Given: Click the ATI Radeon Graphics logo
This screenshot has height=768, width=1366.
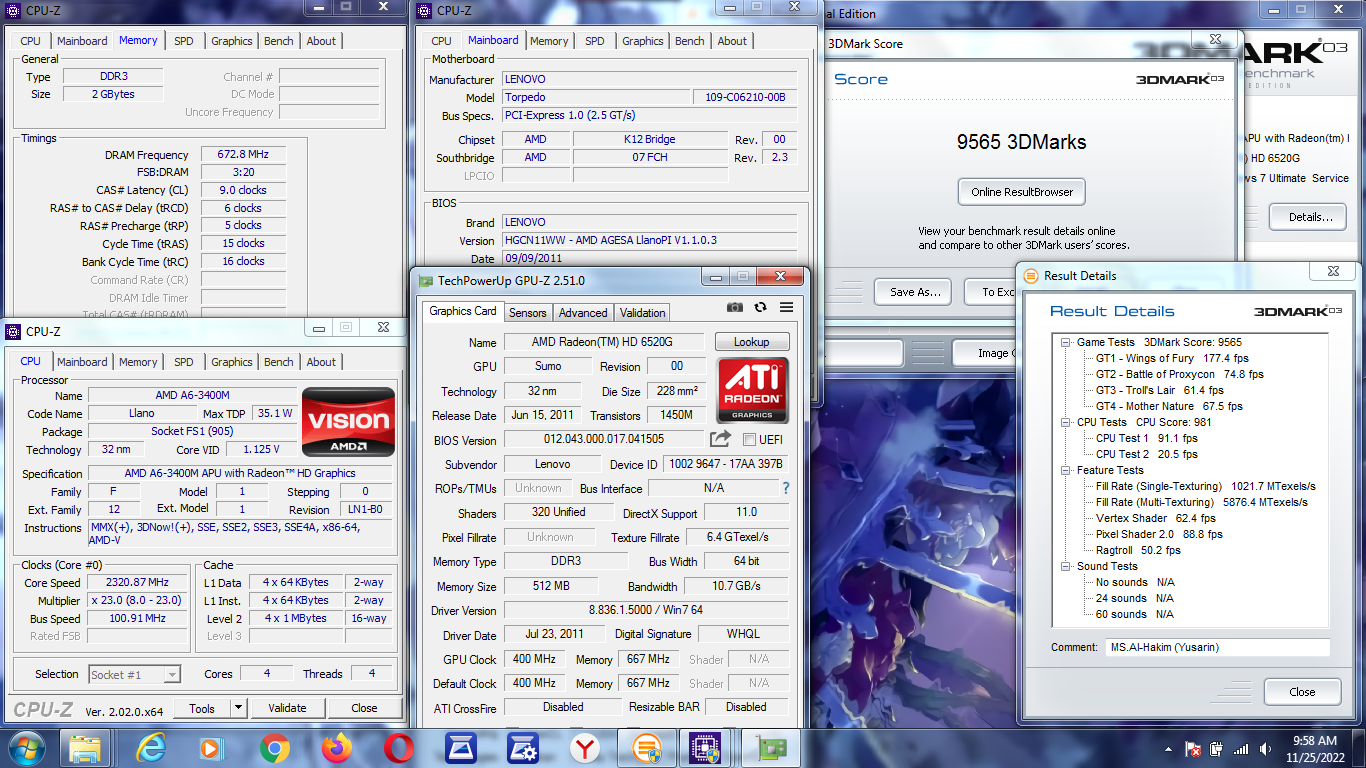Looking at the screenshot, I should coord(753,390).
